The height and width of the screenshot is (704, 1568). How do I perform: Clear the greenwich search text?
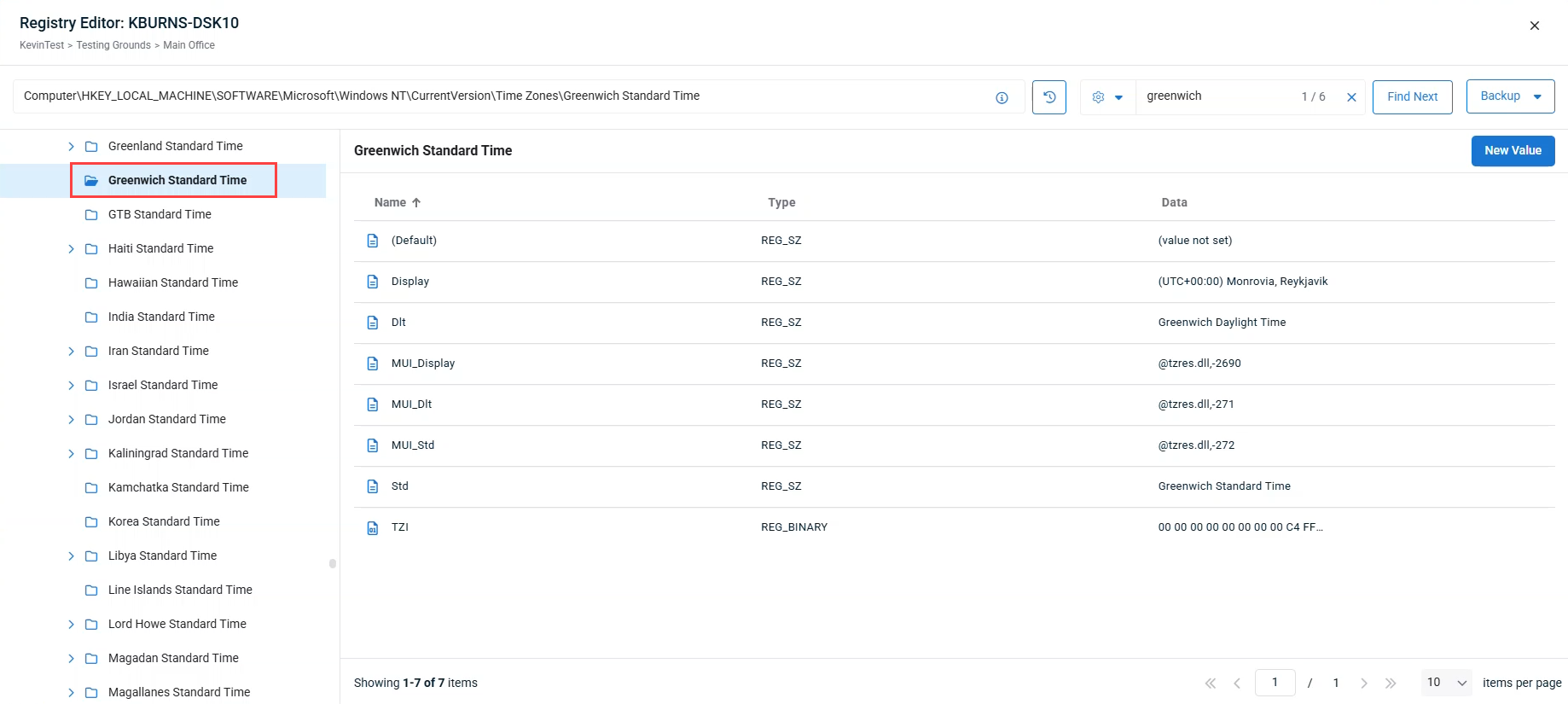tap(1351, 97)
